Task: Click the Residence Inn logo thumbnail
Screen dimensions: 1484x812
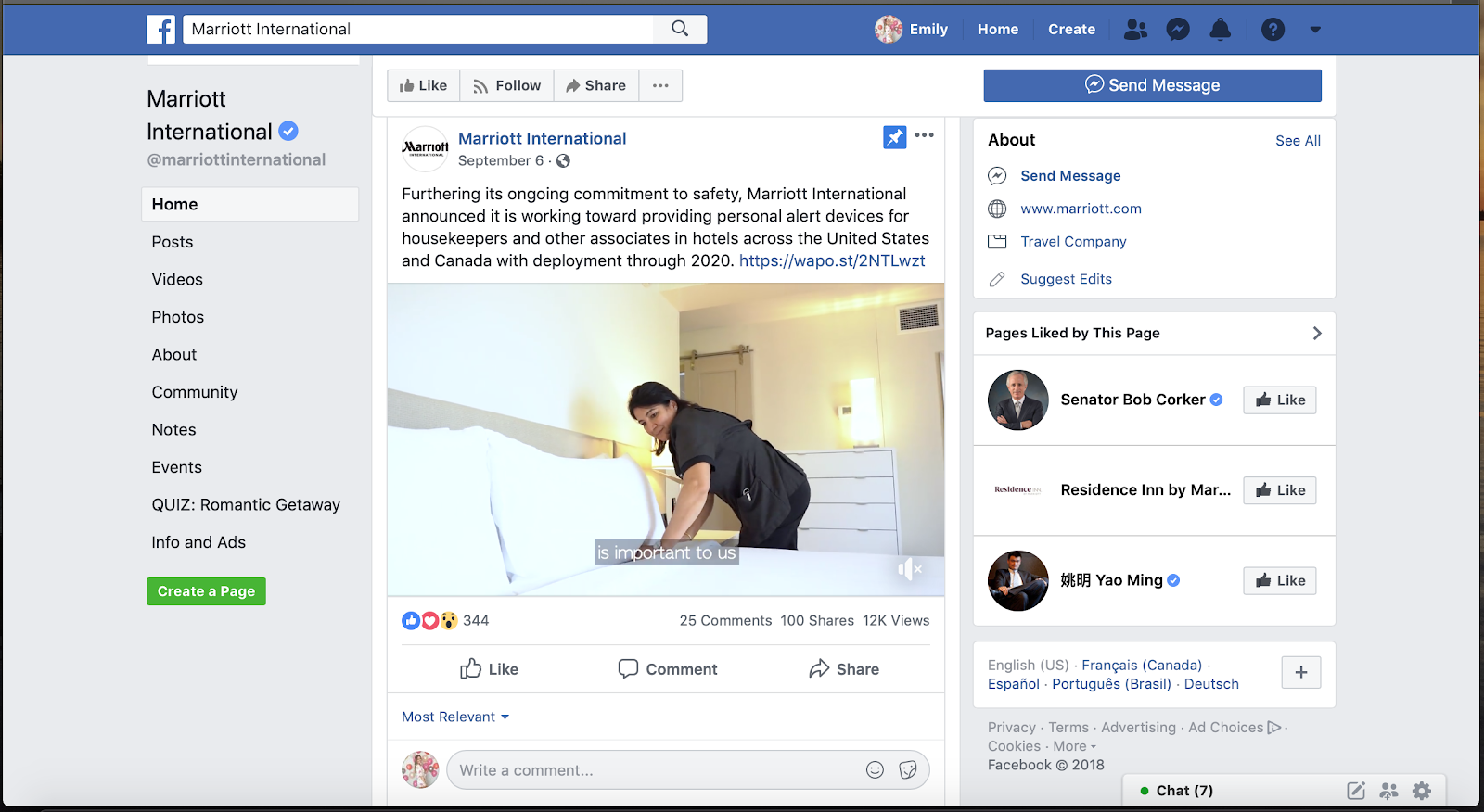Action: pyautogui.click(x=1018, y=490)
